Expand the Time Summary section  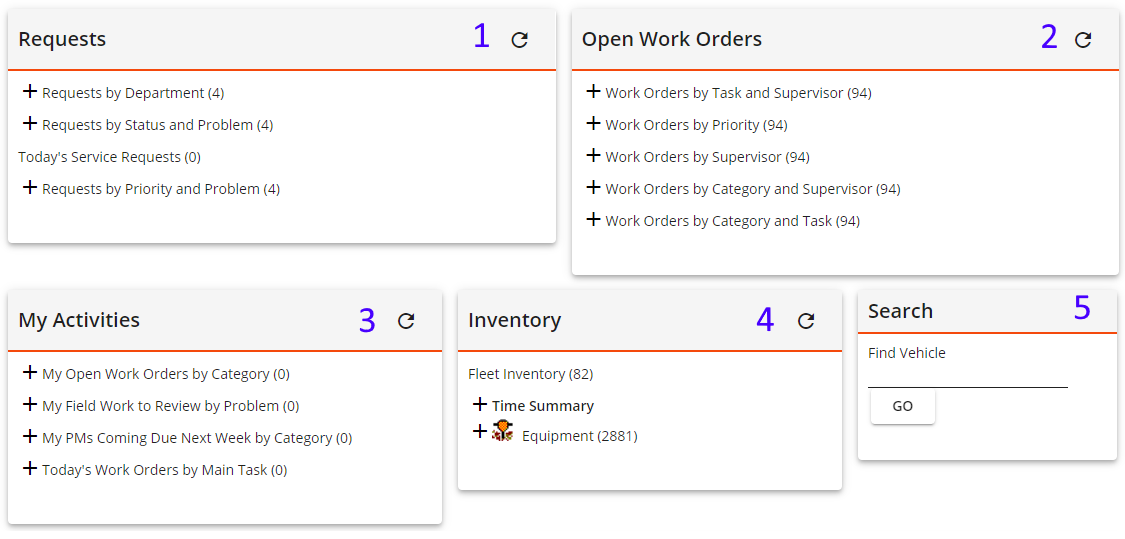[480, 405]
